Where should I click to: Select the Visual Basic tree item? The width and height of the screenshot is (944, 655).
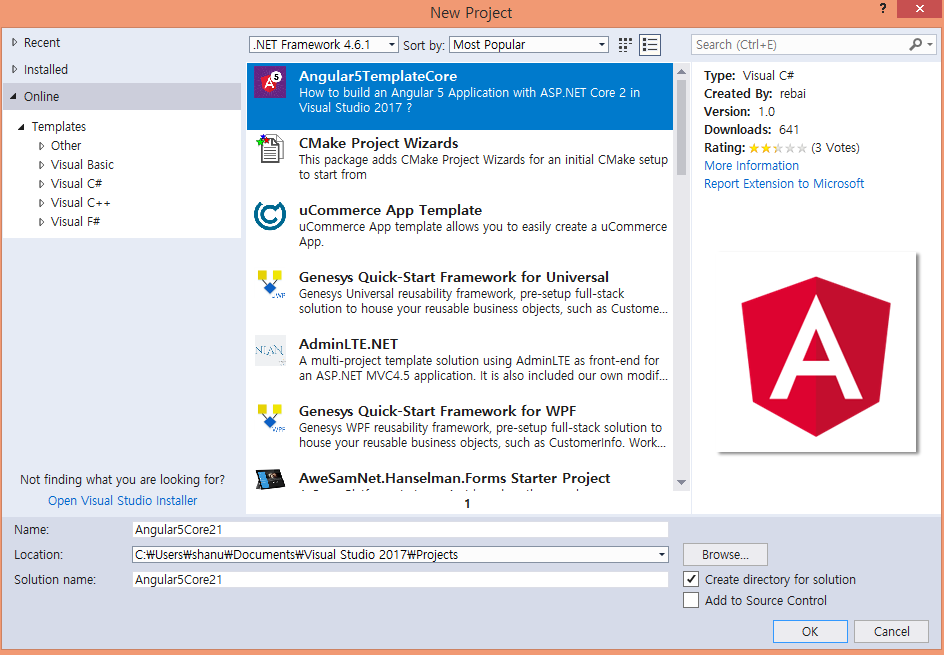pyautogui.click(x=82, y=164)
